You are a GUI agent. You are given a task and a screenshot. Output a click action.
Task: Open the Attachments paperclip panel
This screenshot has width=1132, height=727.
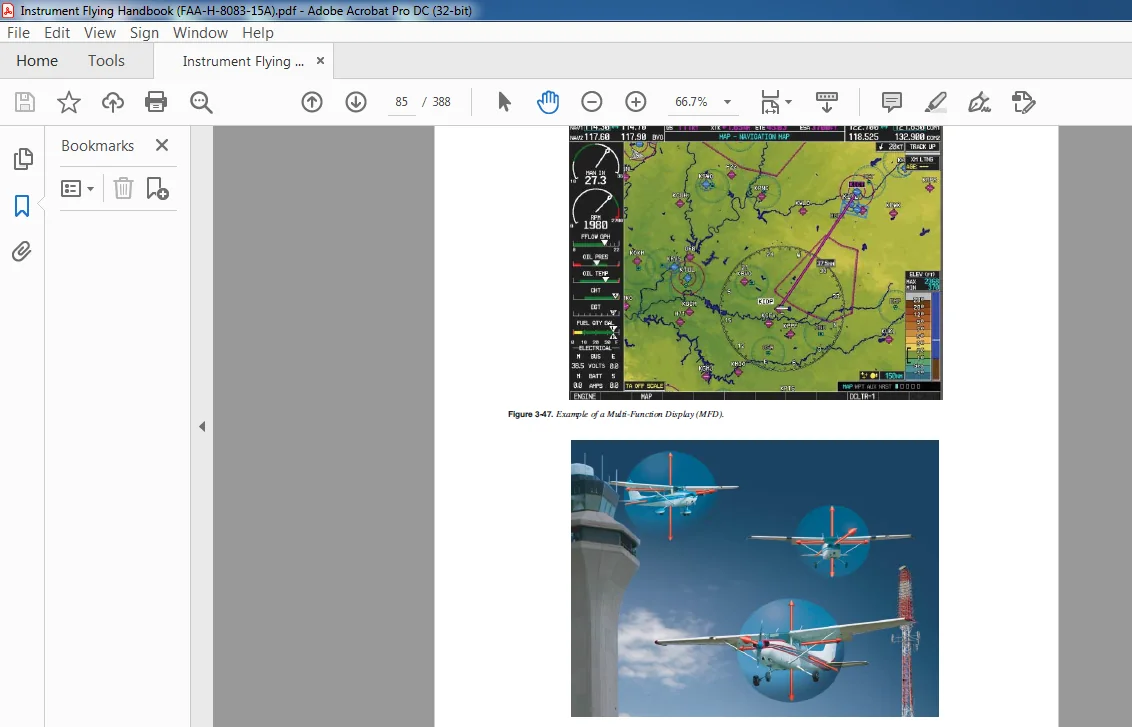coord(22,251)
